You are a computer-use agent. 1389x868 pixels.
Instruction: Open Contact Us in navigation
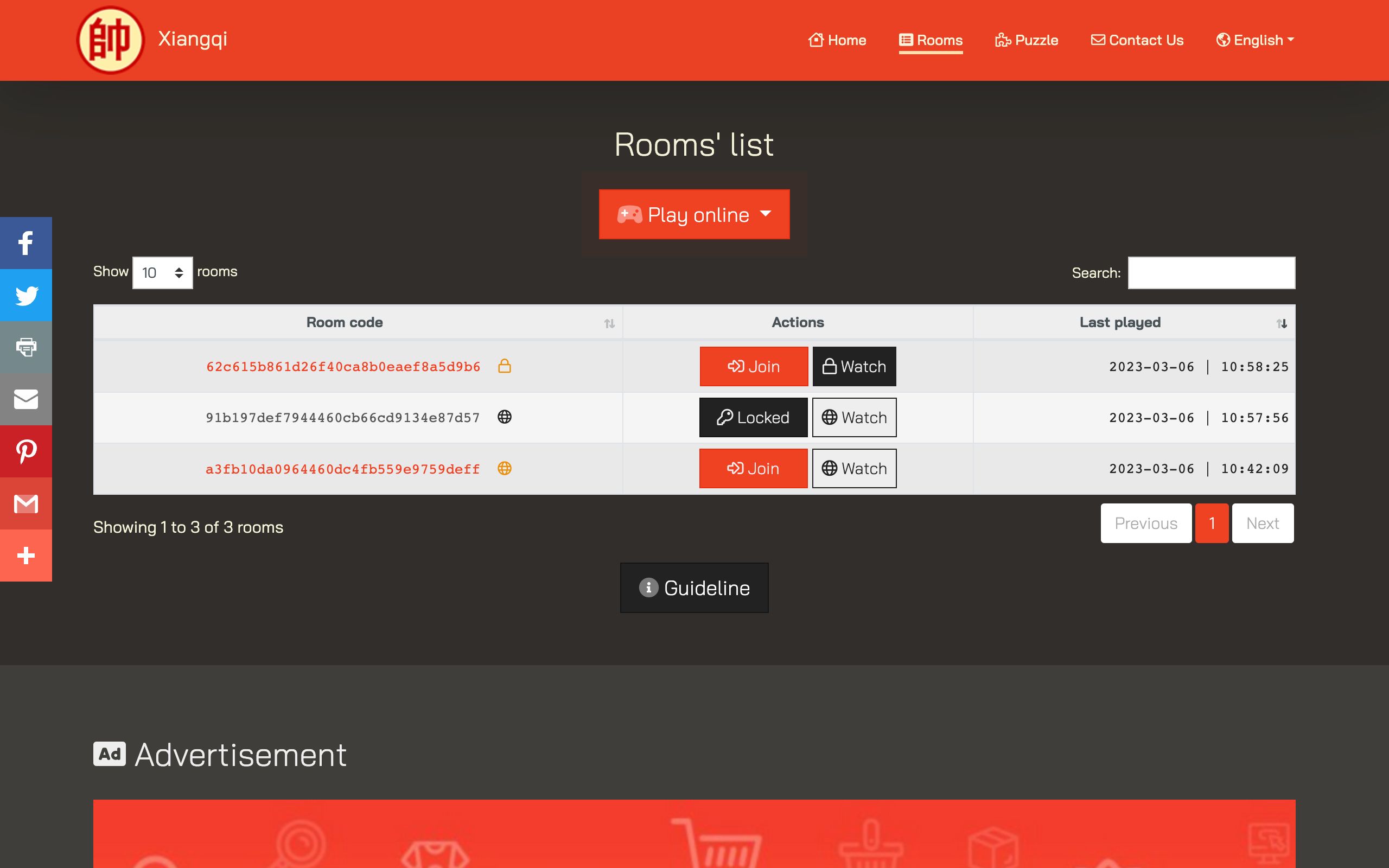pos(1137,40)
